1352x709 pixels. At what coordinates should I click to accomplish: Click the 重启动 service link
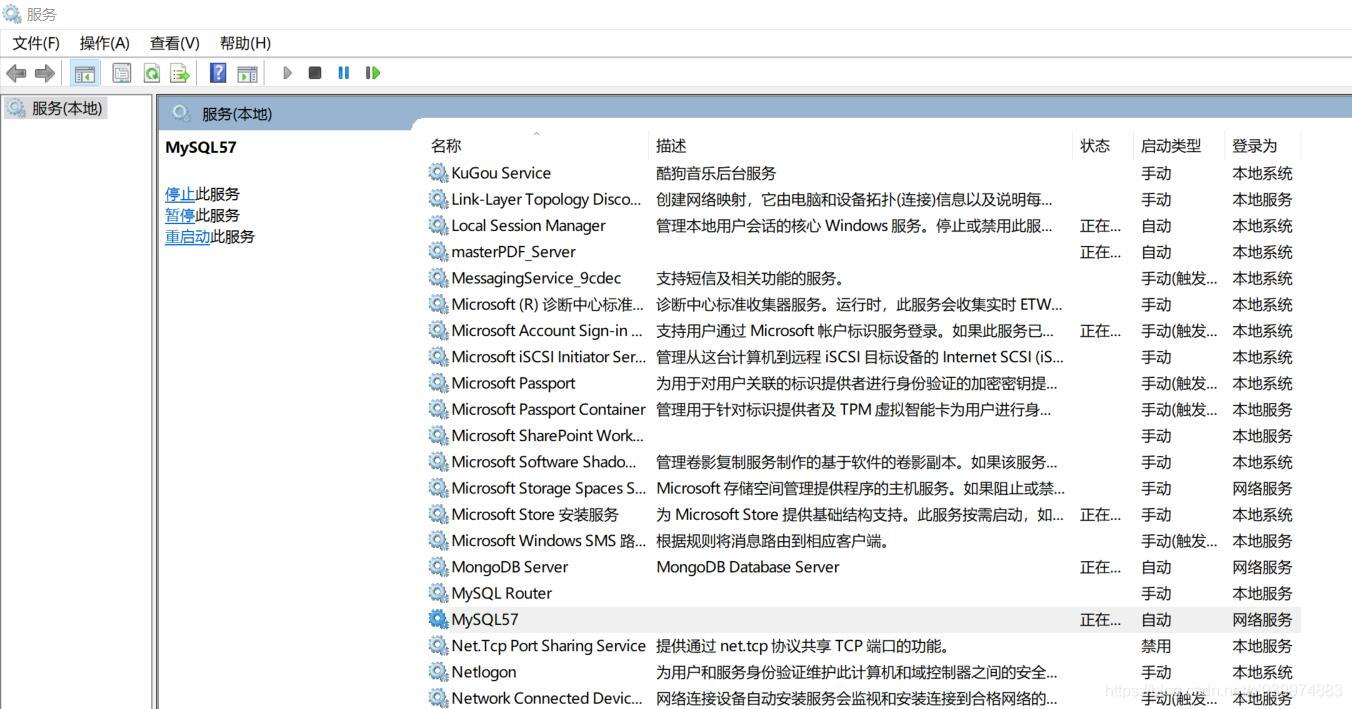[x=188, y=237]
